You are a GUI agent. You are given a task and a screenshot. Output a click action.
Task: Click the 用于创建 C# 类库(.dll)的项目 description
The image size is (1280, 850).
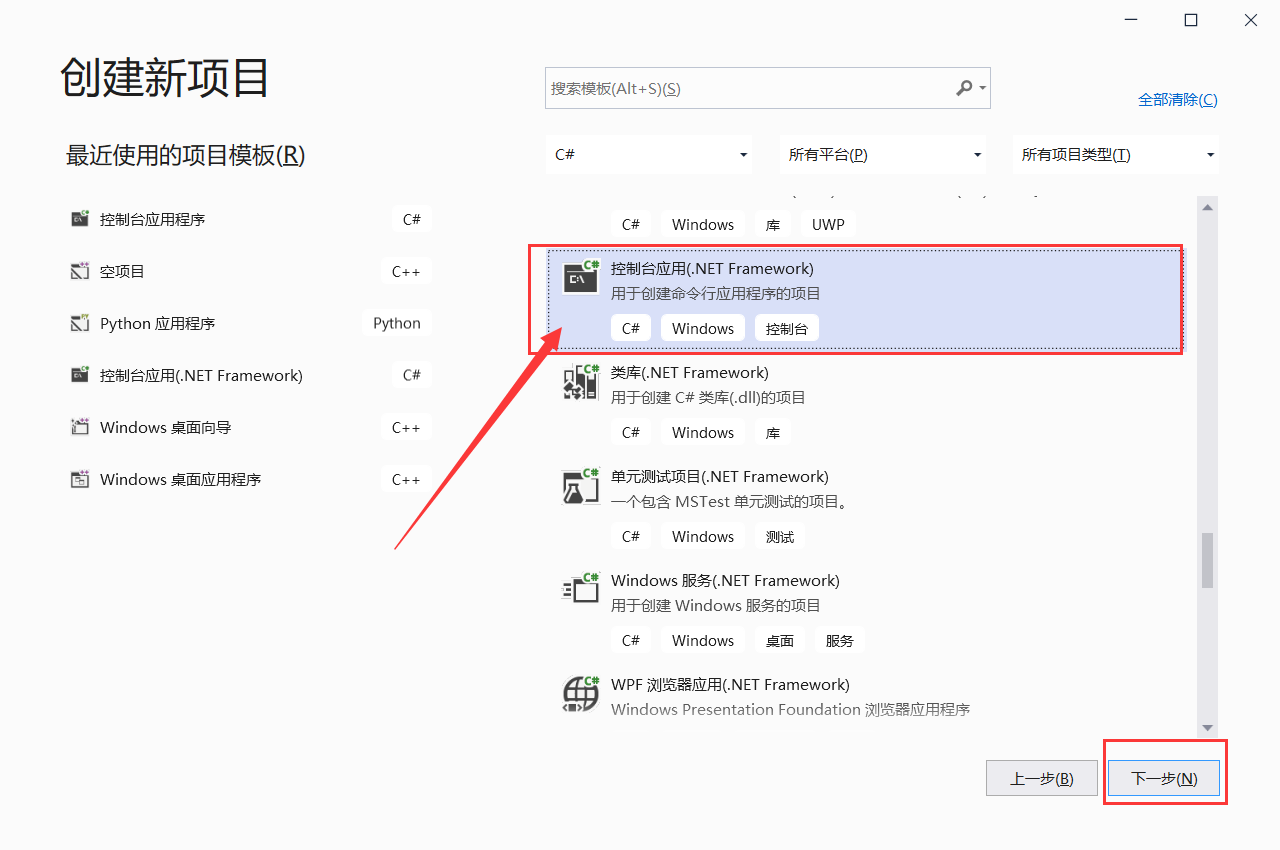pyautogui.click(x=708, y=397)
